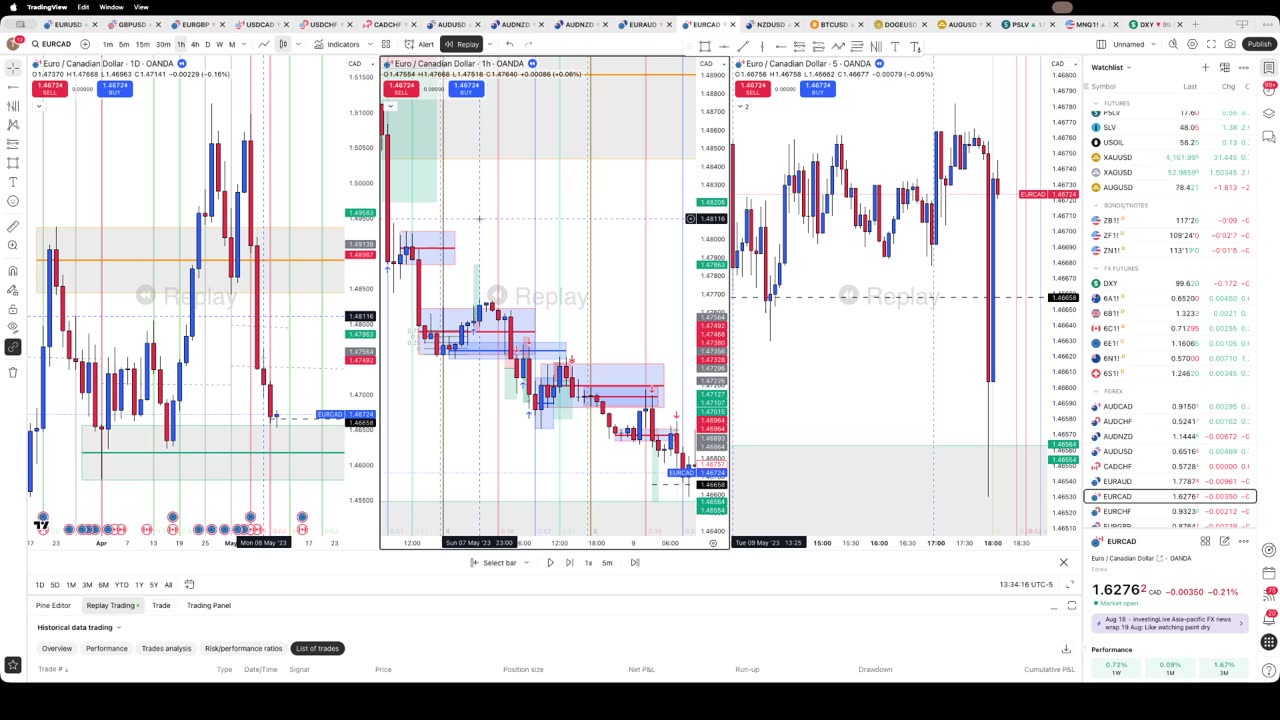Screen dimensions: 1280x720
Task: Open timeframe interval dropdown chevron
Action: pos(245,44)
